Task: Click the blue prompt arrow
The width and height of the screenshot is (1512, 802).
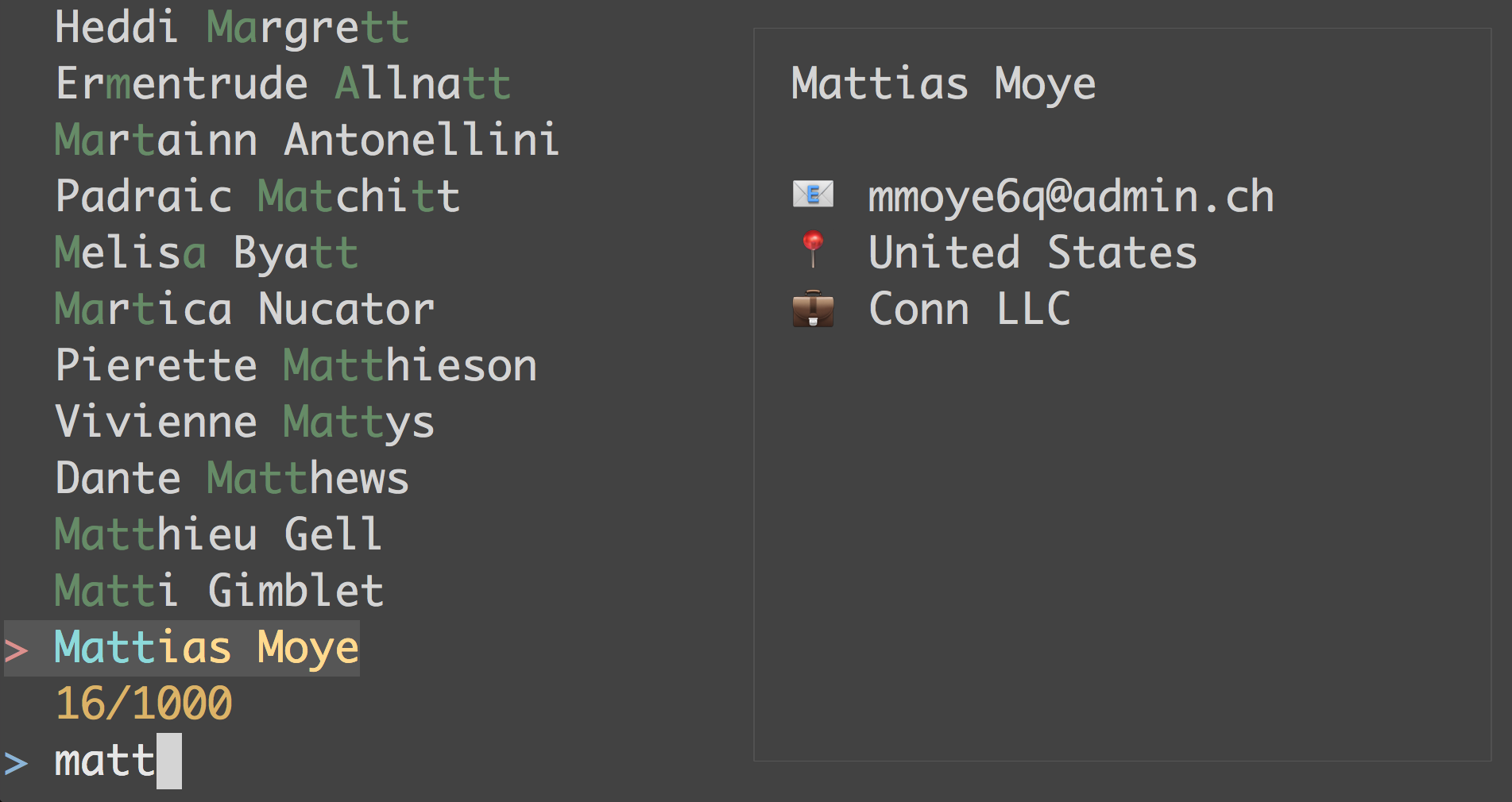Action: (16, 763)
